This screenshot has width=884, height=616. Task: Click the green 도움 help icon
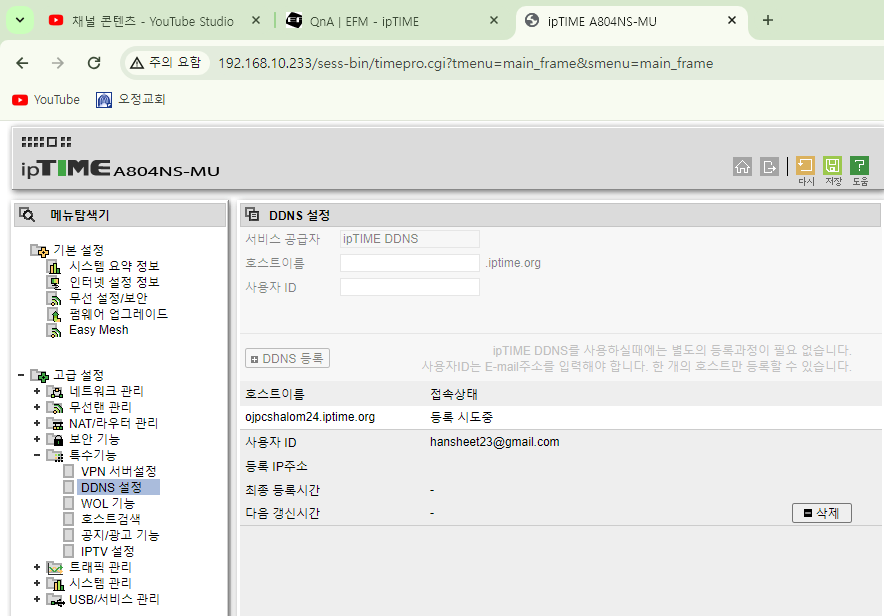click(859, 166)
